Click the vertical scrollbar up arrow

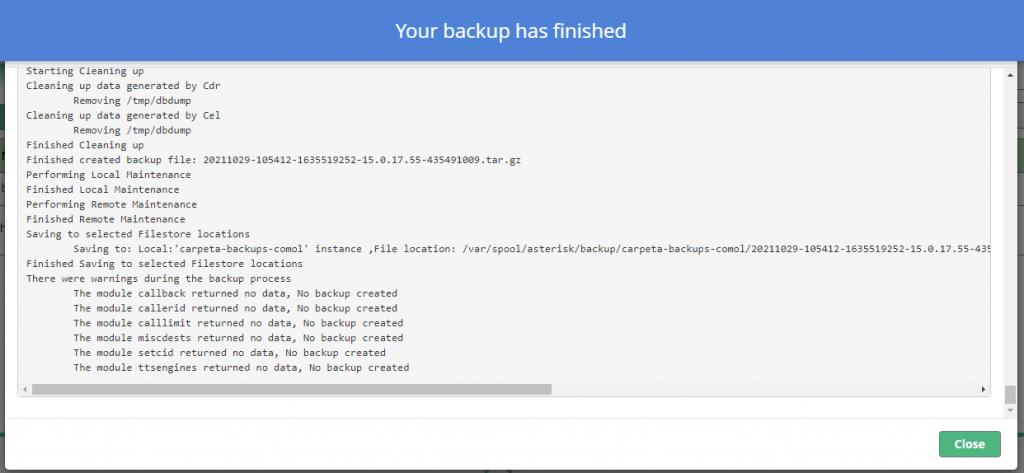pyautogui.click(x=1010, y=76)
